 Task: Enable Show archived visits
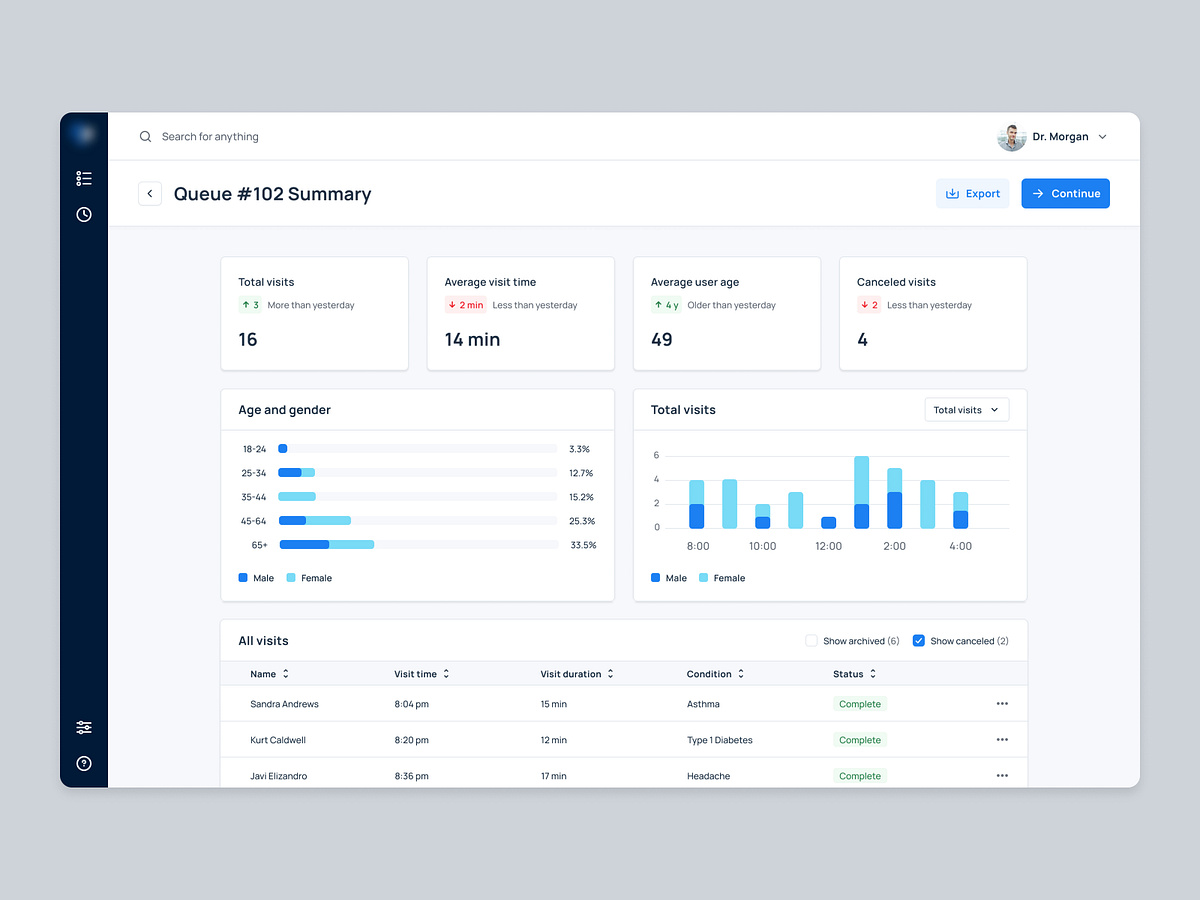tap(811, 640)
